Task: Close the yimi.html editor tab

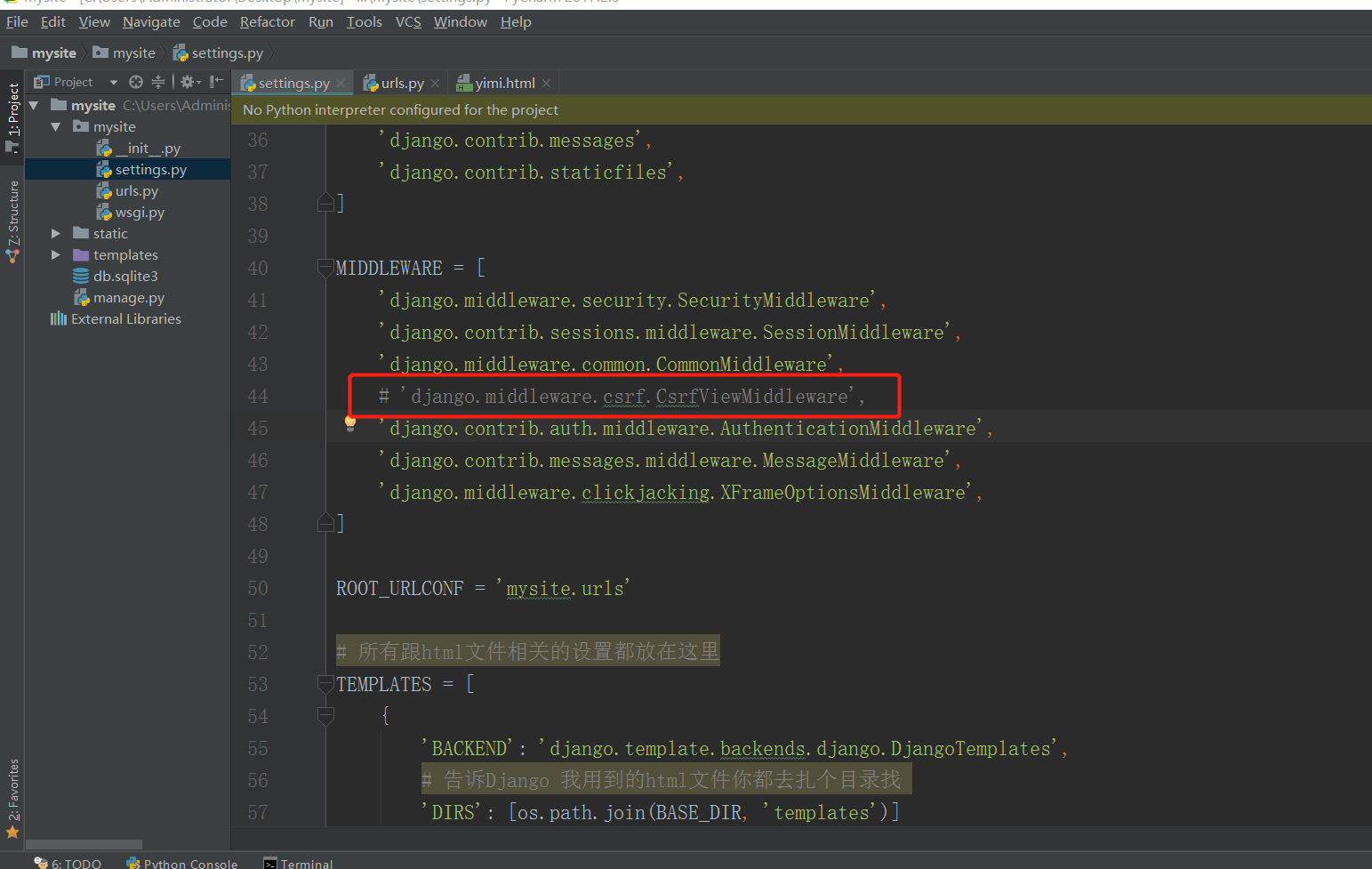Action: click(x=546, y=84)
